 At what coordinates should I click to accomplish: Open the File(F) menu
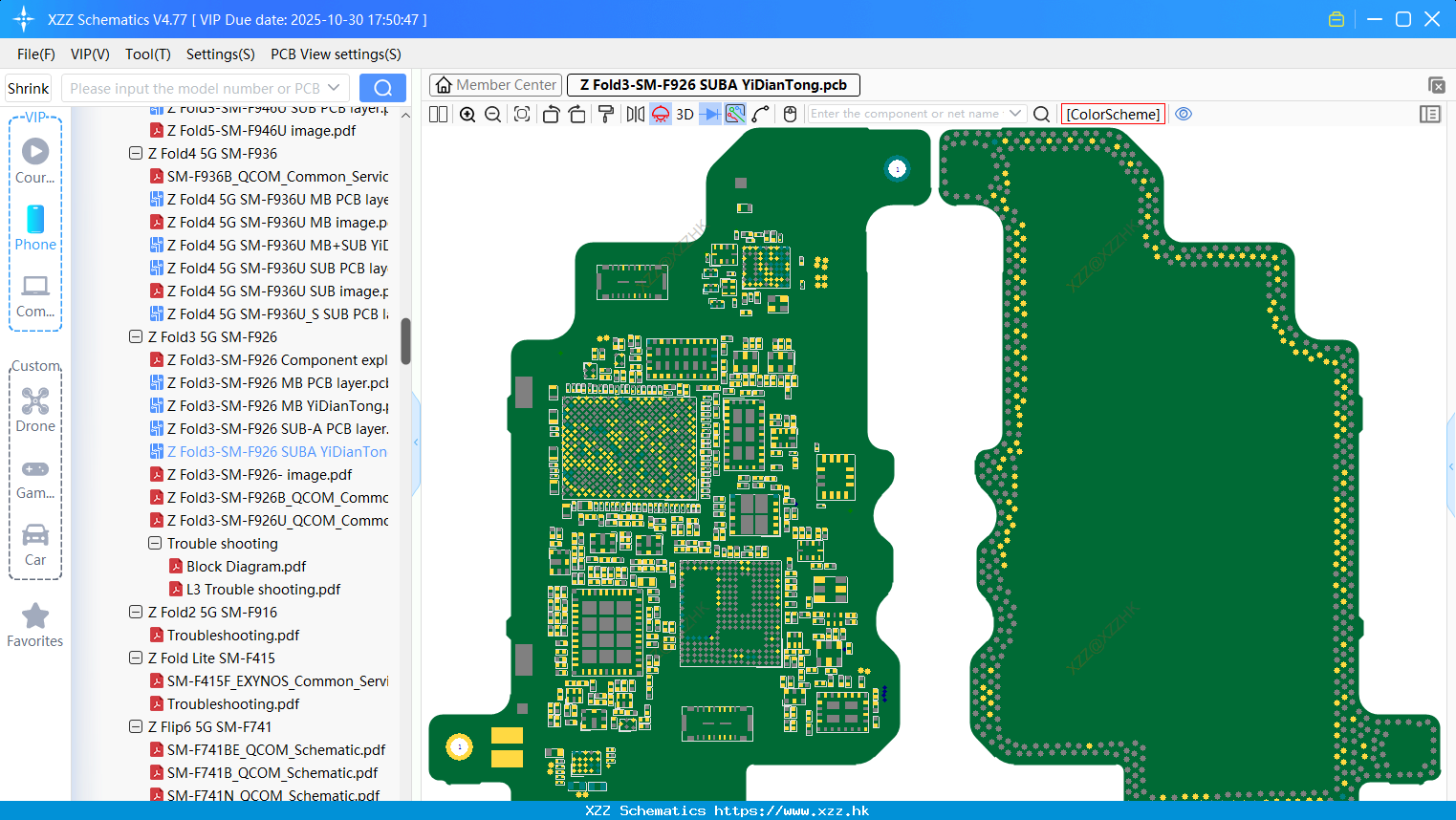[x=36, y=54]
